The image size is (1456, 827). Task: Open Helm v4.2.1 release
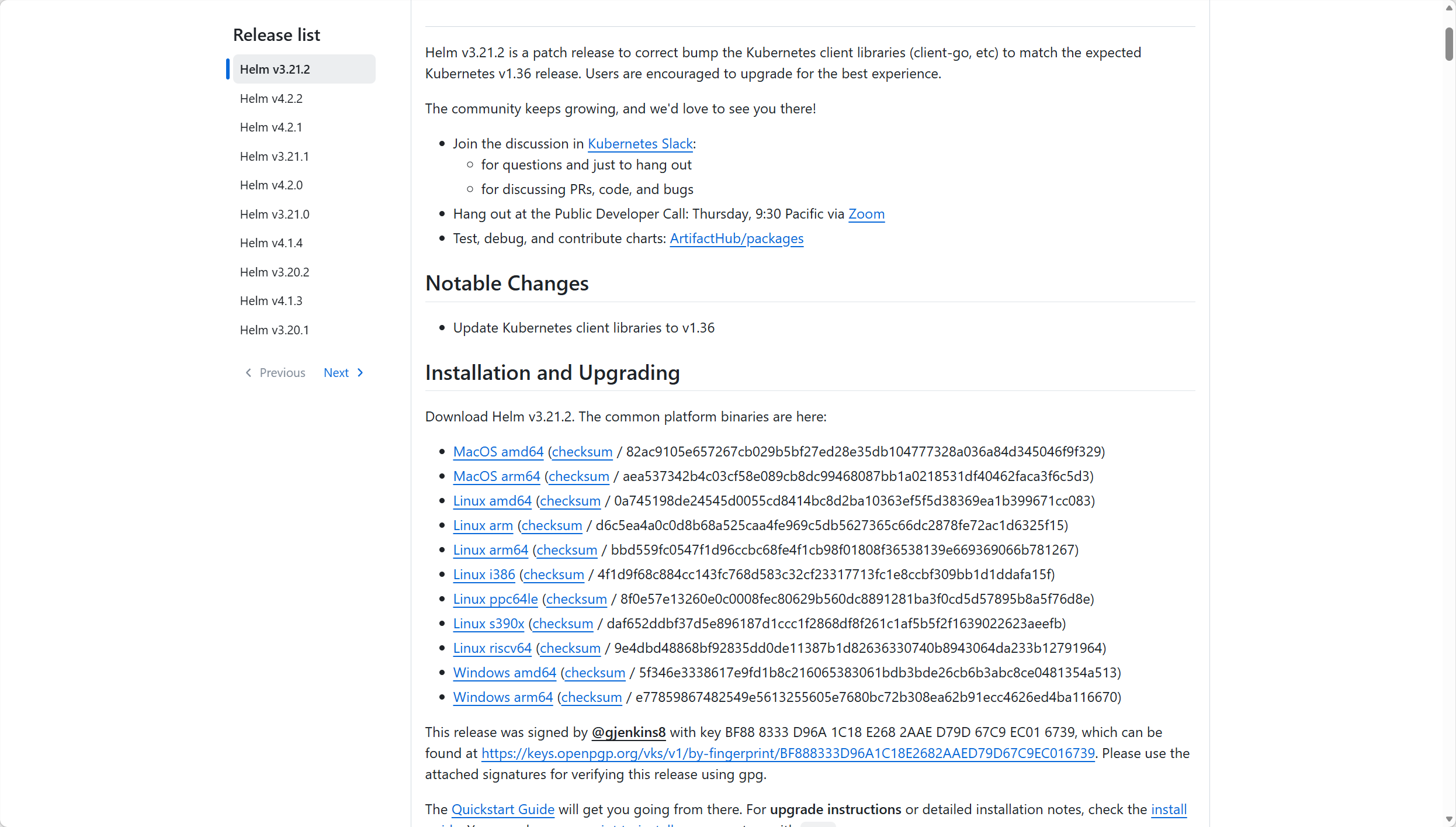[x=271, y=127]
